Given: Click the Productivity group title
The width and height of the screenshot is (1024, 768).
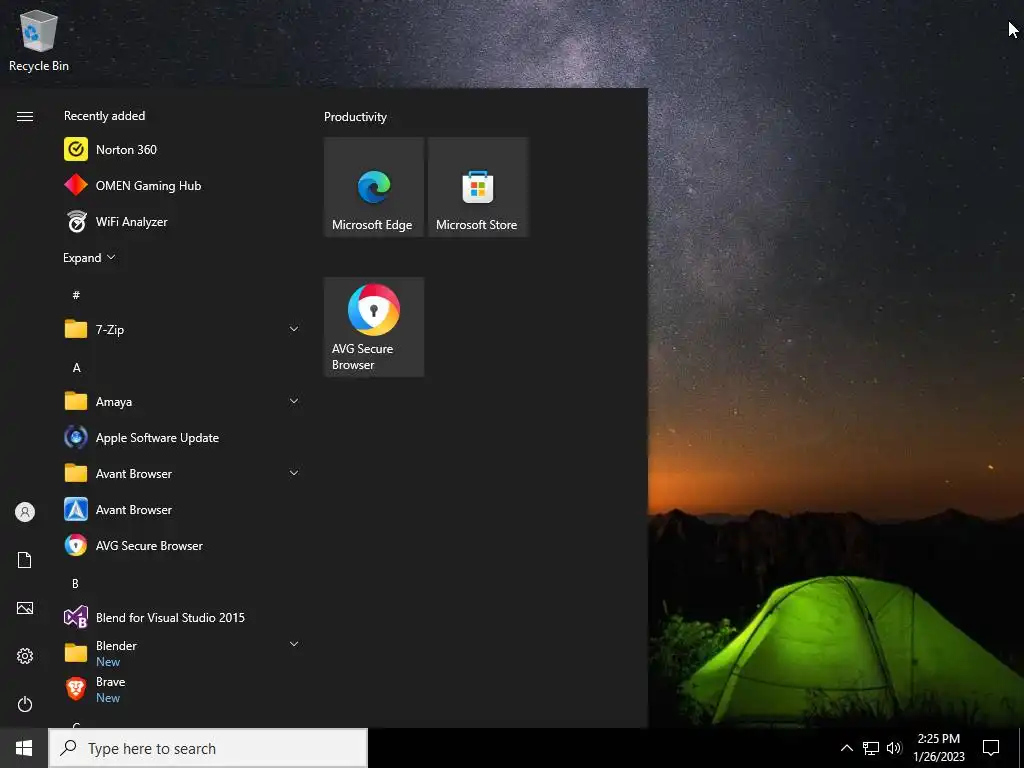Looking at the screenshot, I should click(355, 117).
